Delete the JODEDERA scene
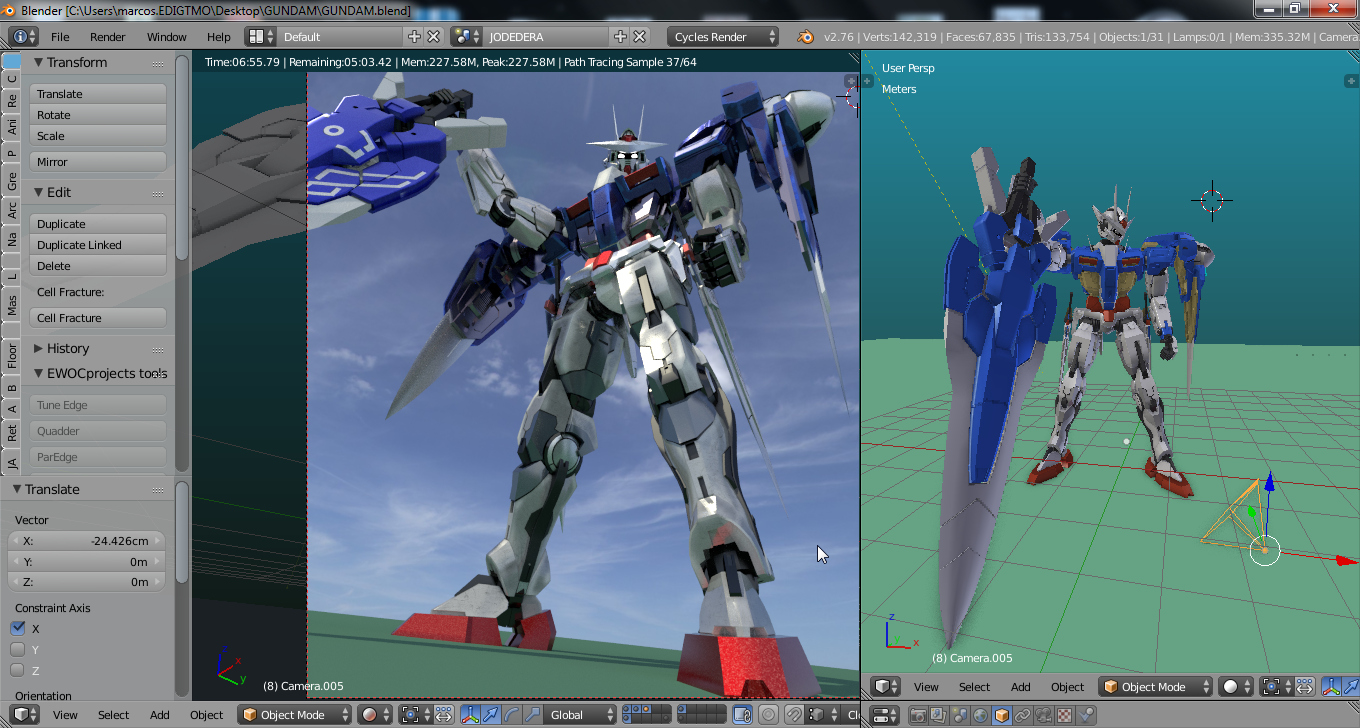1360x728 pixels. pos(639,37)
